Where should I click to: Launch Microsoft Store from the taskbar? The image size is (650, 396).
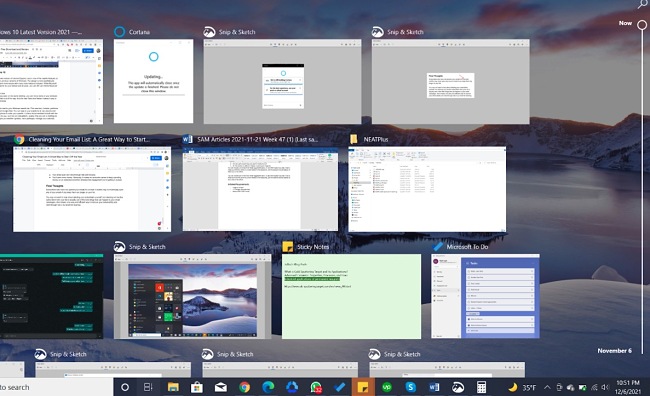tap(197, 387)
